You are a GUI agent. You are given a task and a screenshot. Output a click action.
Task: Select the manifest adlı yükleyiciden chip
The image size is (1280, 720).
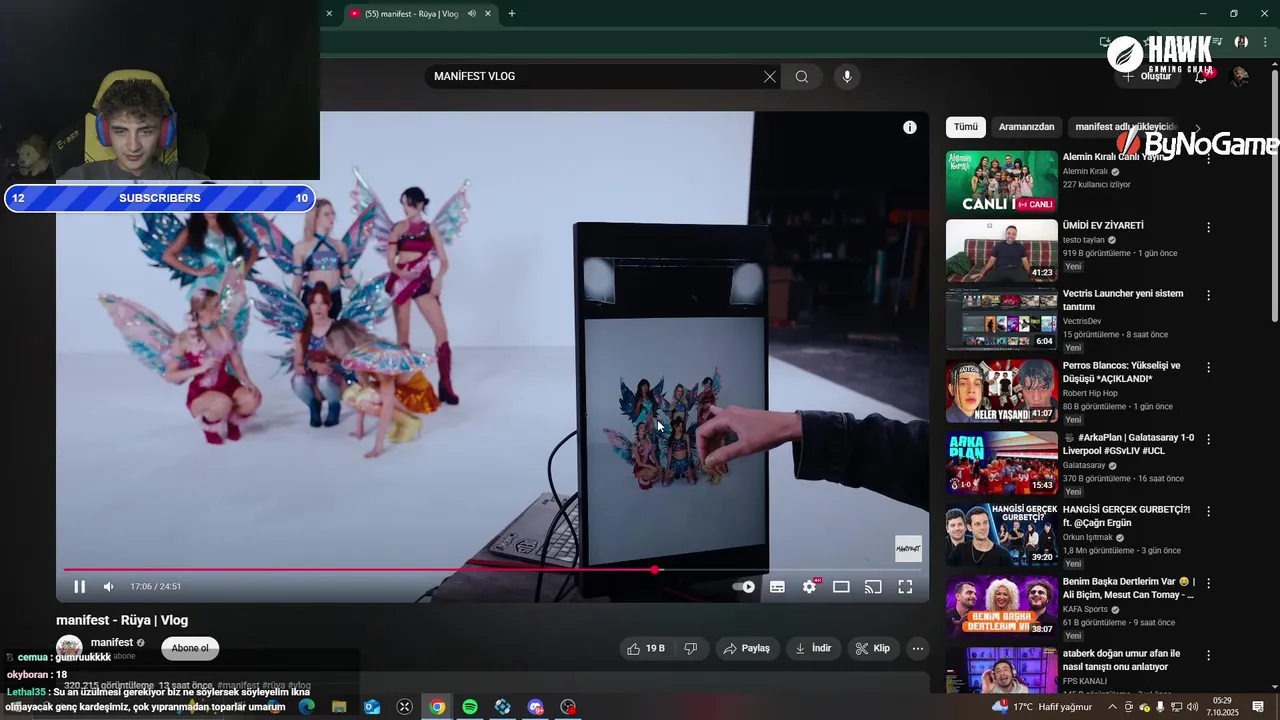[x=1124, y=127]
